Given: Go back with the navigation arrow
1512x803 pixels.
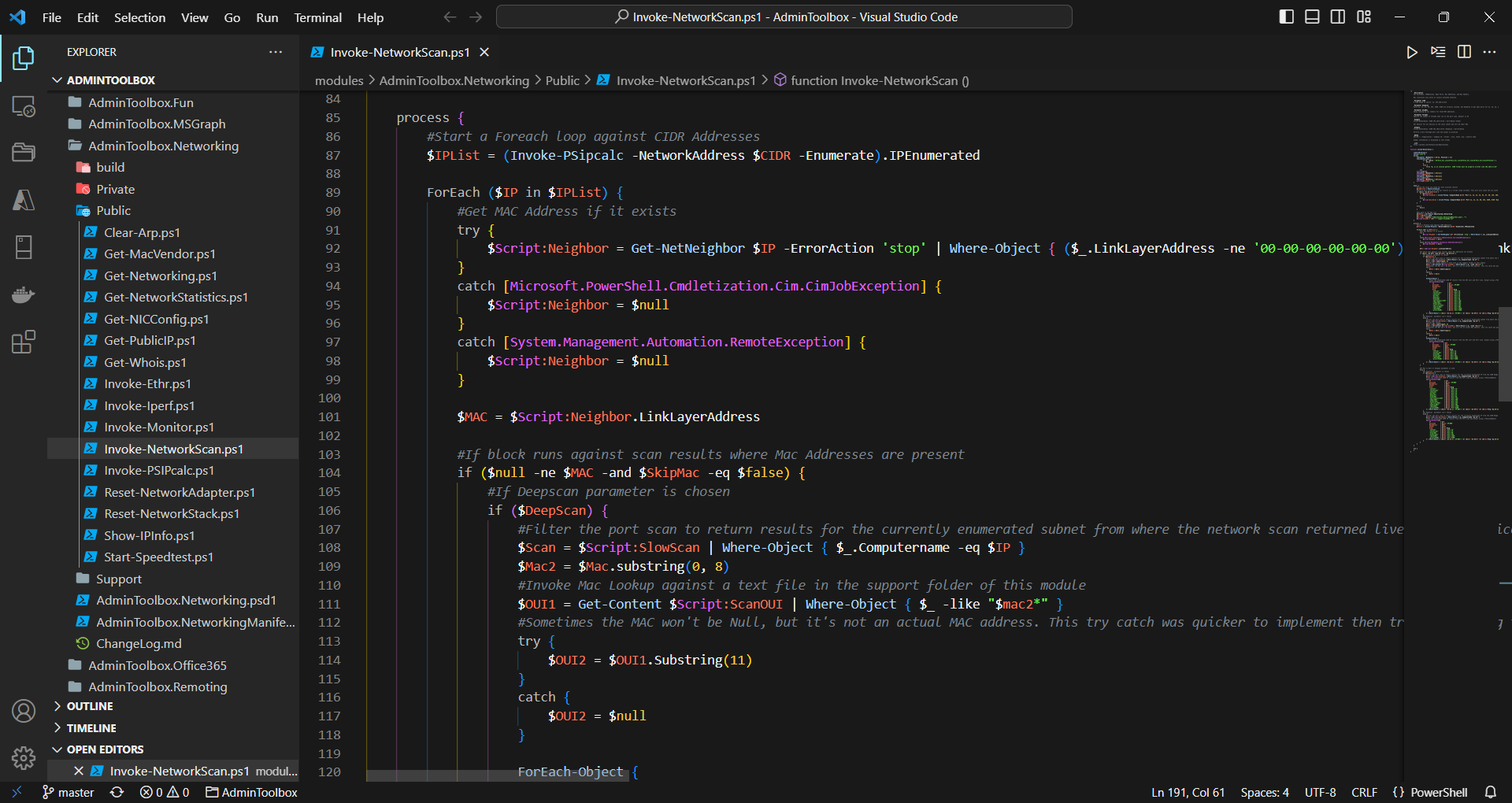Looking at the screenshot, I should (450, 17).
